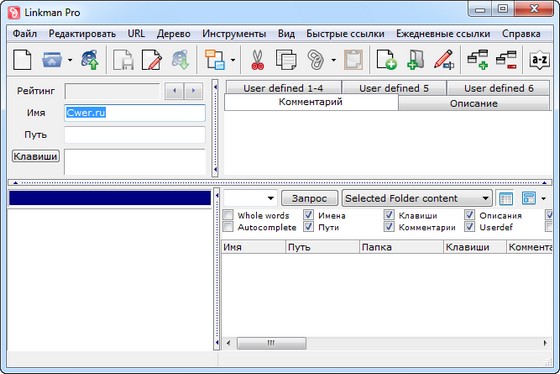Switch to the Описание tab

474,104
